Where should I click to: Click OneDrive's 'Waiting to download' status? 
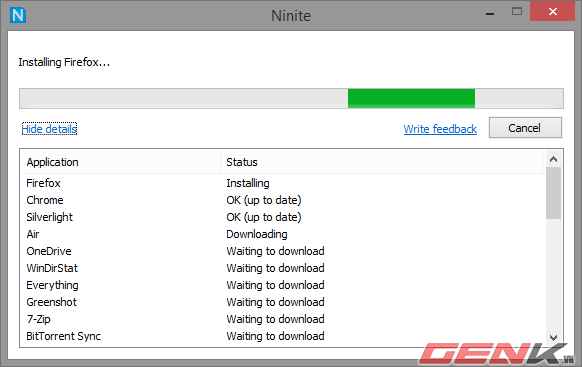pyautogui.click(x=275, y=251)
